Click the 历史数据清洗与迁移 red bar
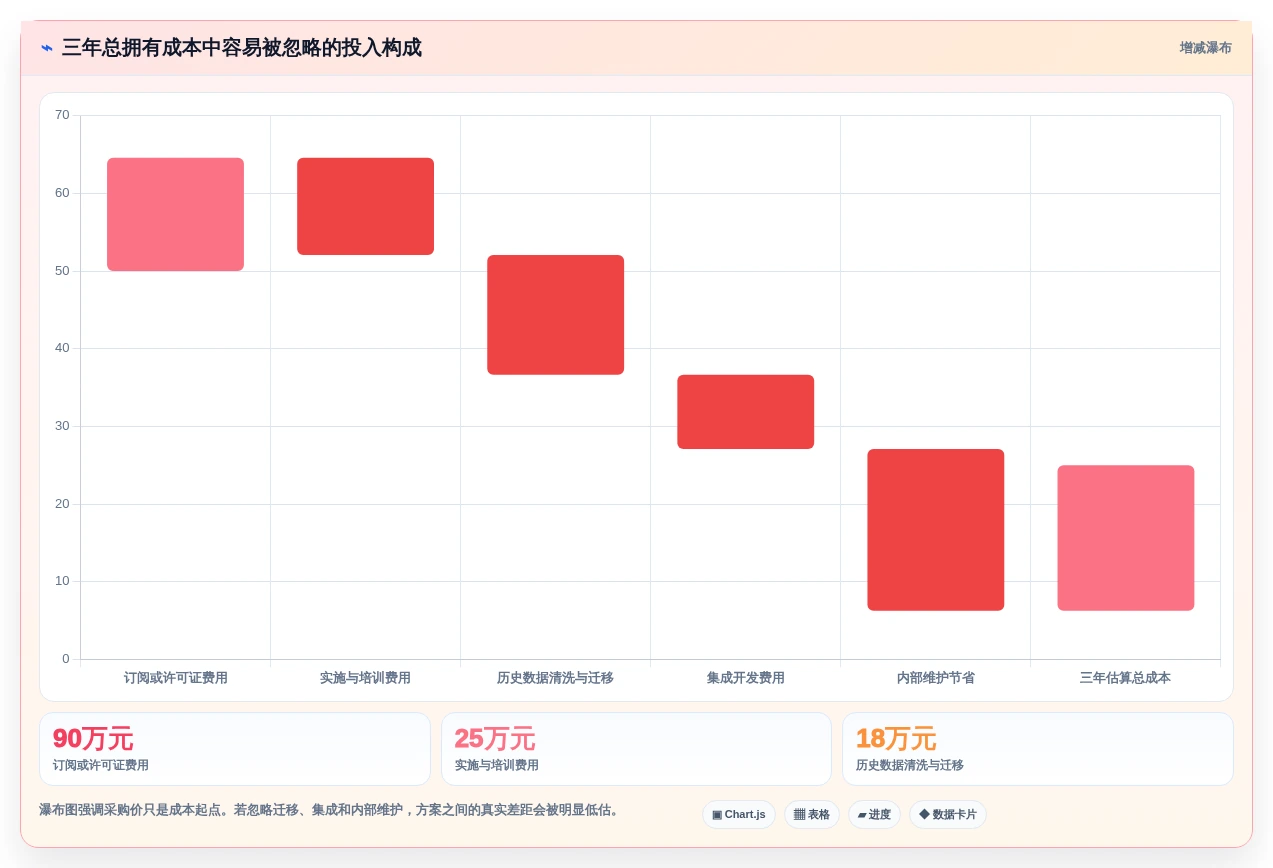1273x868 pixels. [556, 315]
